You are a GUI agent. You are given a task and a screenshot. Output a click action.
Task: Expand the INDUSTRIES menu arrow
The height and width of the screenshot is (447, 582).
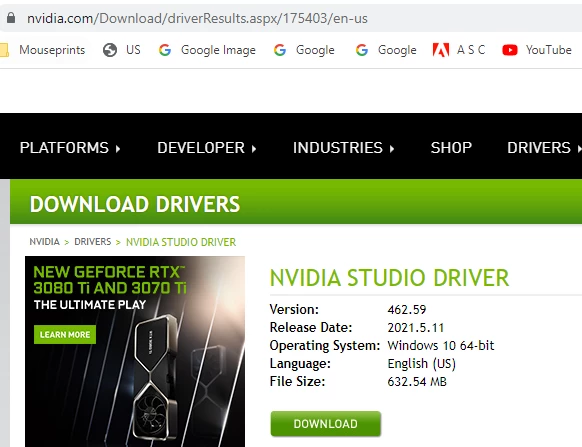click(x=392, y=149)
